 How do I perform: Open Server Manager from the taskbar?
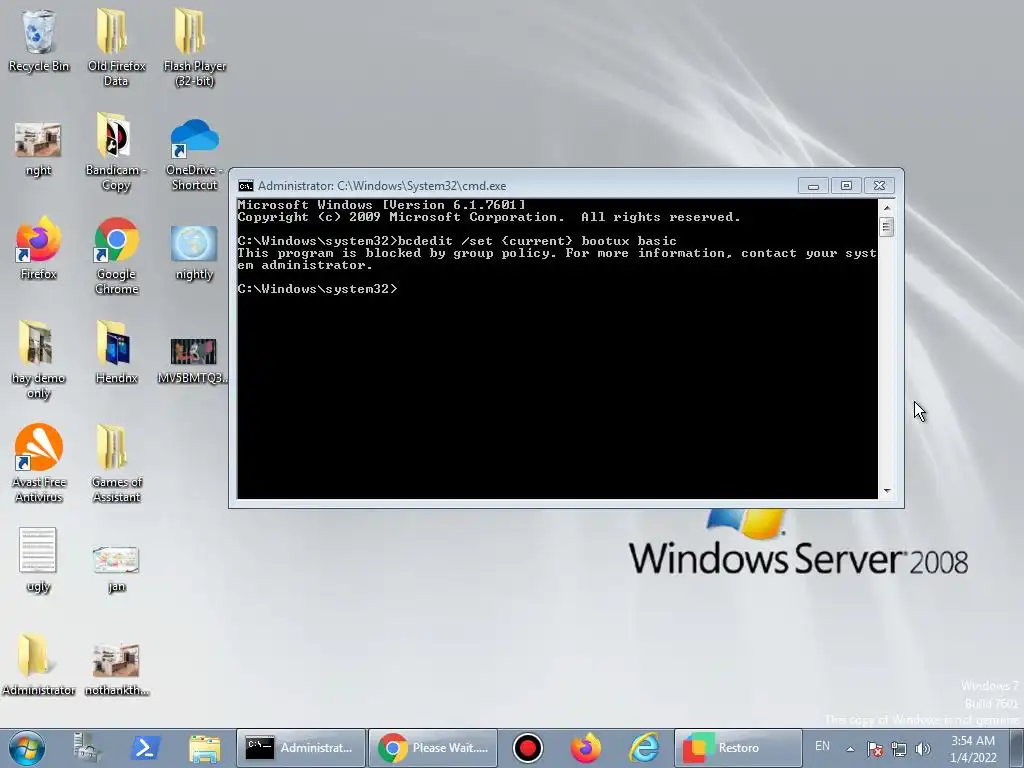[86, 748]
